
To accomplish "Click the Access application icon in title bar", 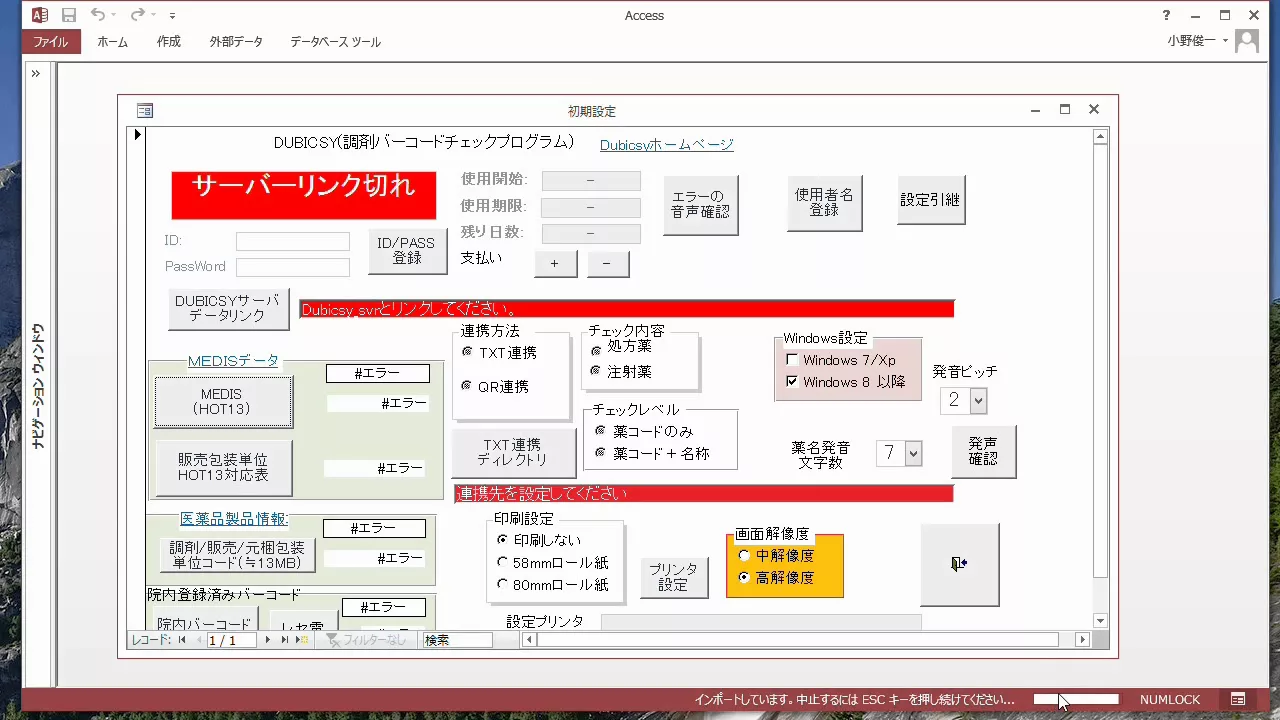I will (39, 15).
